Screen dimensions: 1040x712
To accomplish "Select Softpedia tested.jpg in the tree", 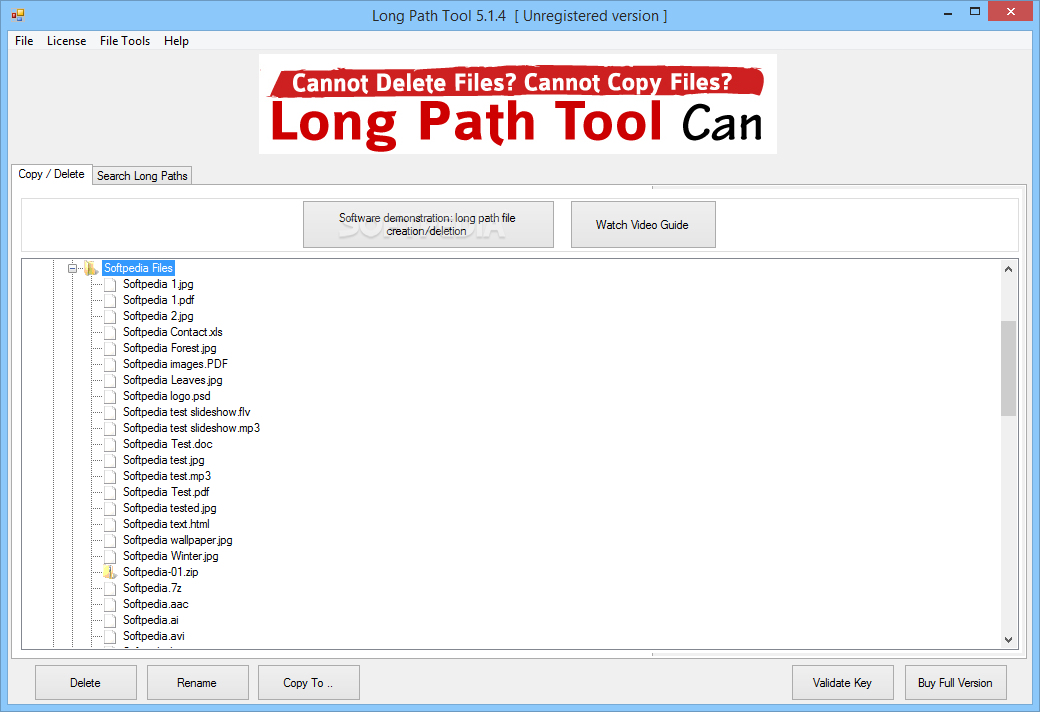I will [x=169, y=508].
